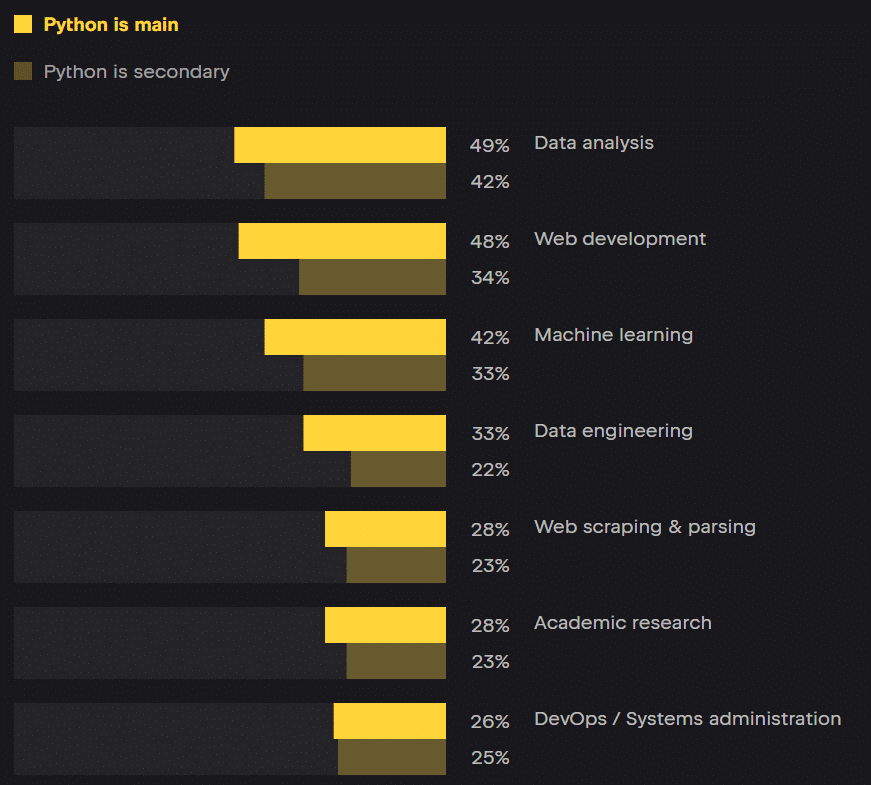This screenshot has width=871, height=785.
Task: Click the dark "Python is secondary" legend swatch
Action: tap(23, 72)
